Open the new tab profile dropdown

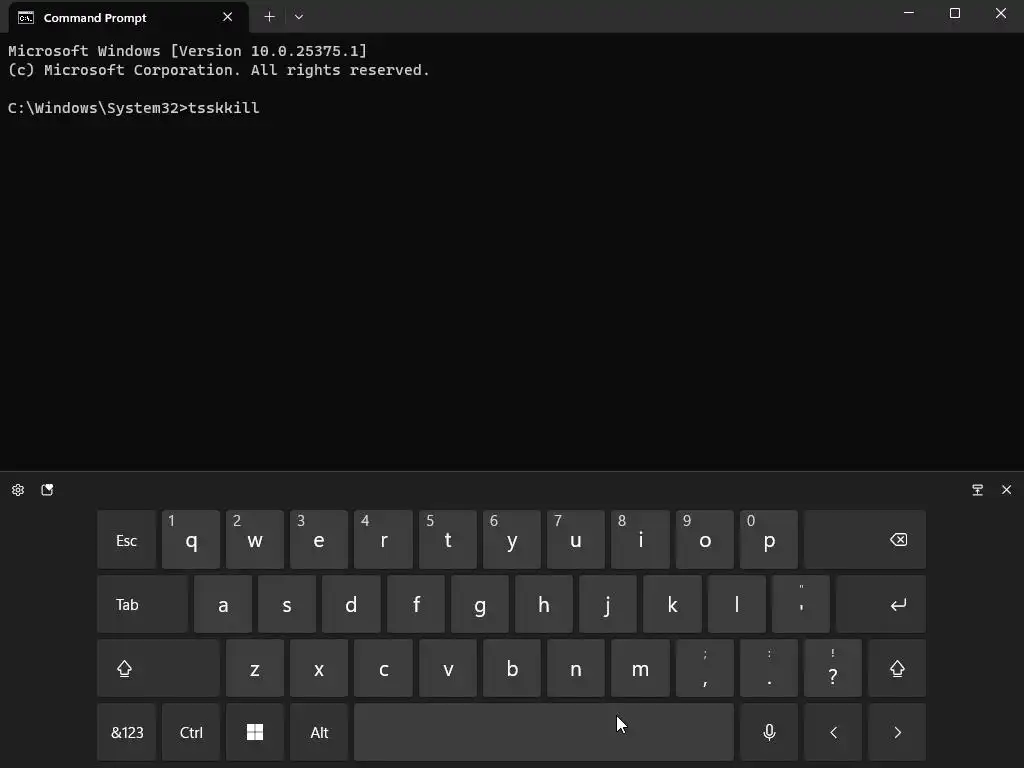pos(298,17)
